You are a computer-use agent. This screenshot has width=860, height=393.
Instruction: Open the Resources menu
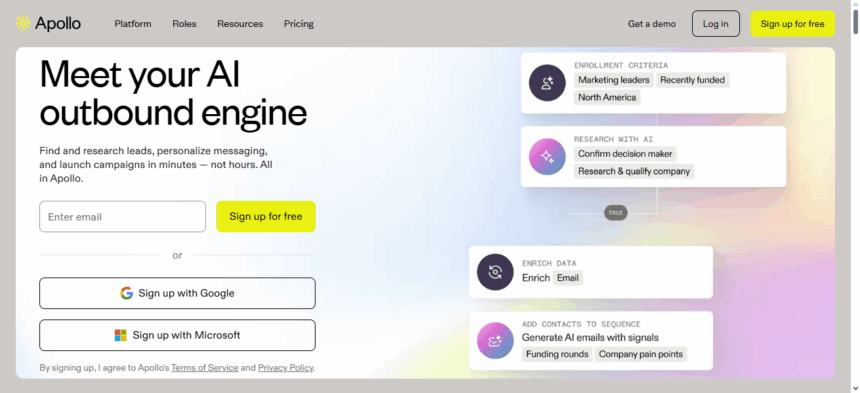[240, 24]
